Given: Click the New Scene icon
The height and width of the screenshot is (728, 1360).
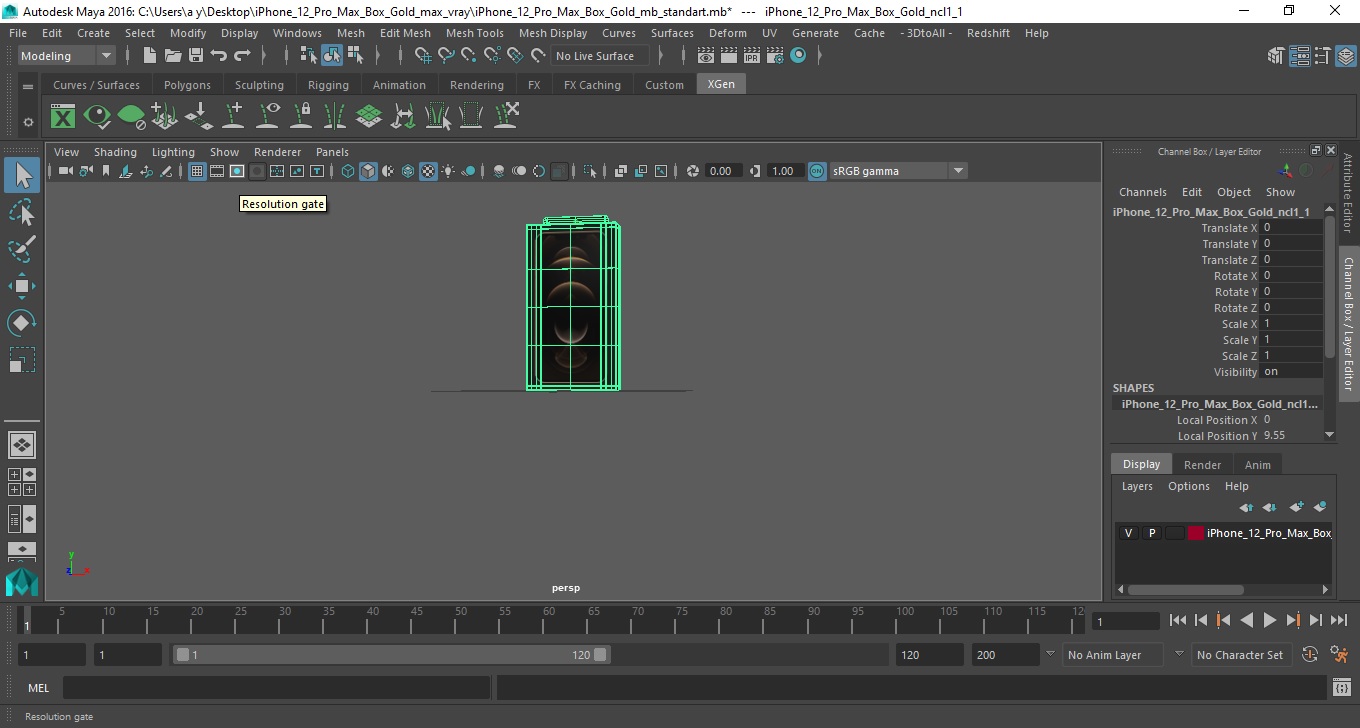Looking at the screenshot, I should 150,56.
